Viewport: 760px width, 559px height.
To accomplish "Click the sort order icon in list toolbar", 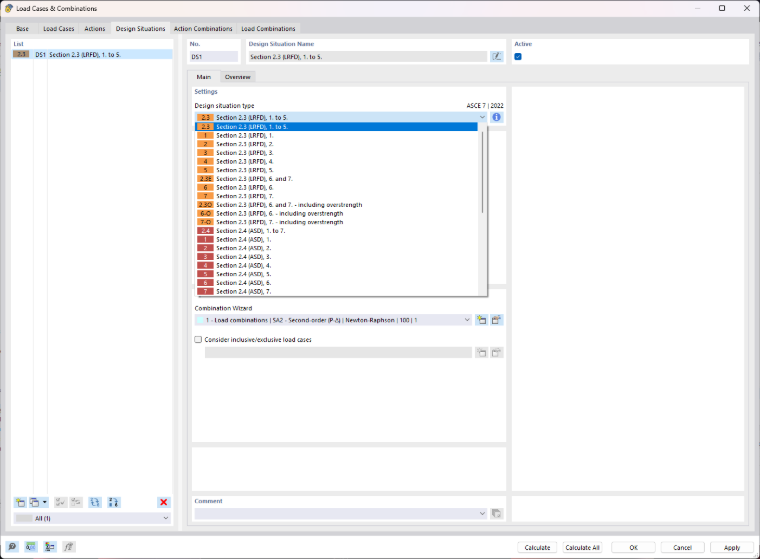I will (x=113, y=502).
